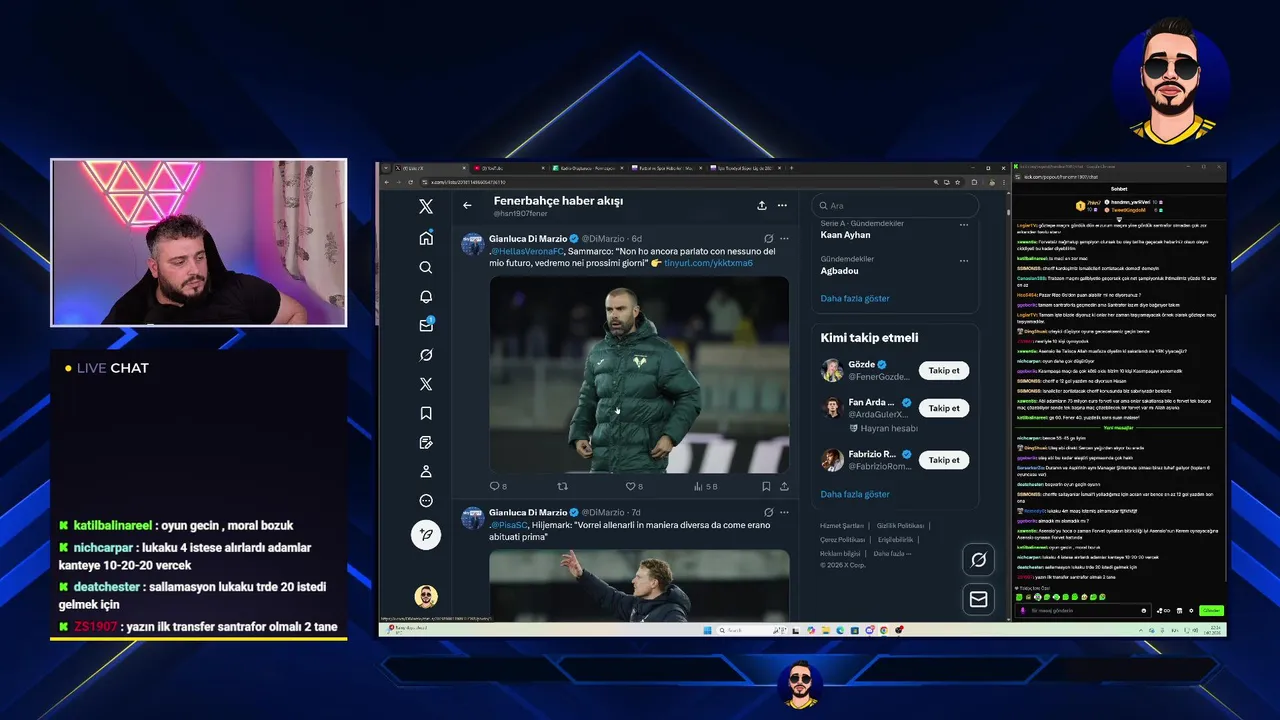Share the Fenerbahçe haber akışı list
Image resolution: width=1280 pixels, height=720 pixels.
tap(762, 205)
